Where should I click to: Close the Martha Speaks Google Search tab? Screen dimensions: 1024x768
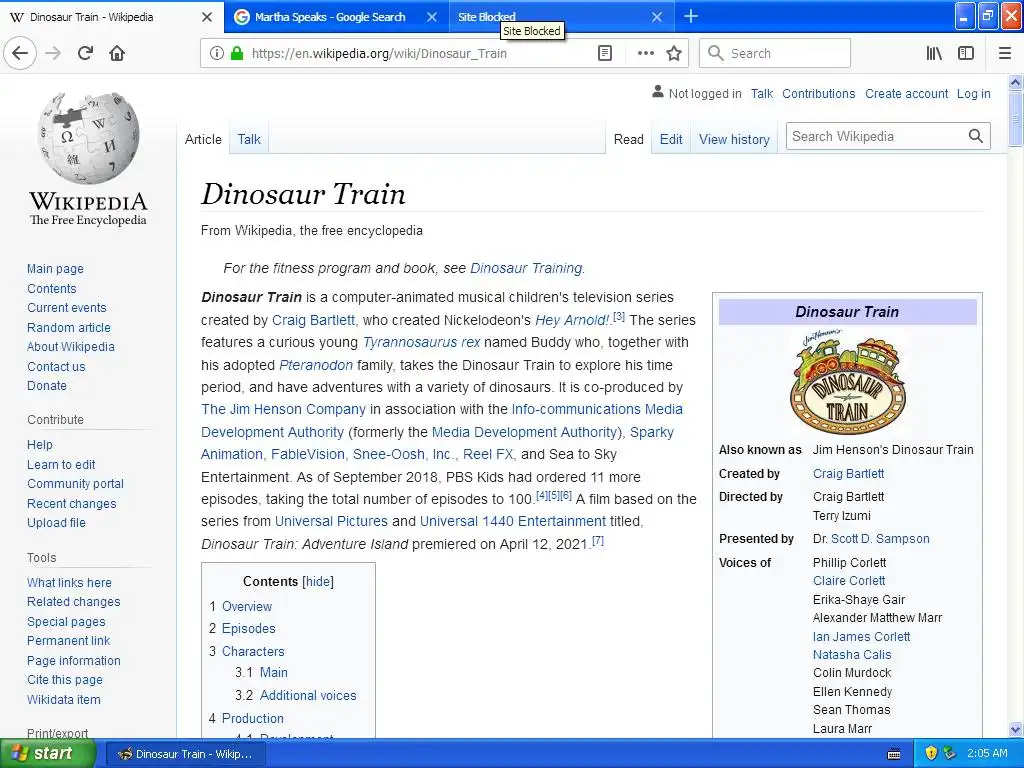click(x=432, y=17)
